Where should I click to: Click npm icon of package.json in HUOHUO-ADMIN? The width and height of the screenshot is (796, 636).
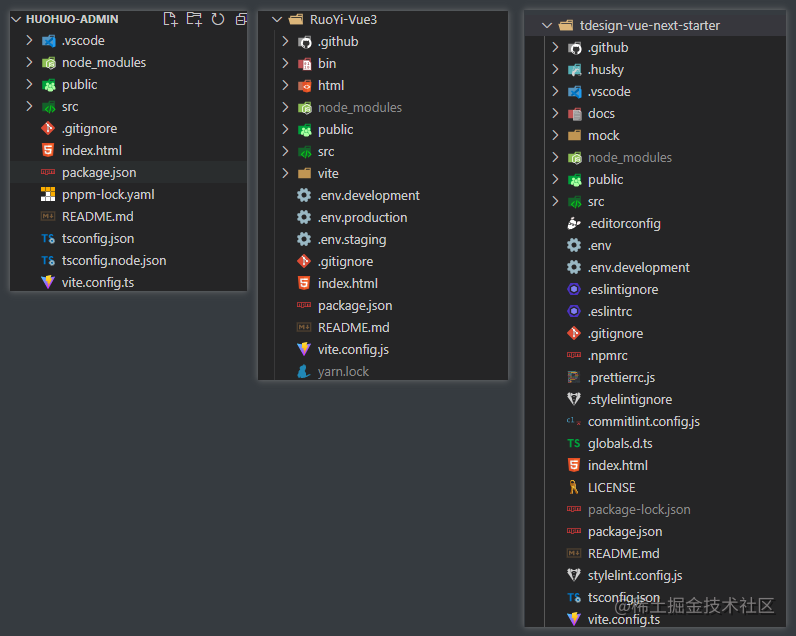click(x=48, y=172)
